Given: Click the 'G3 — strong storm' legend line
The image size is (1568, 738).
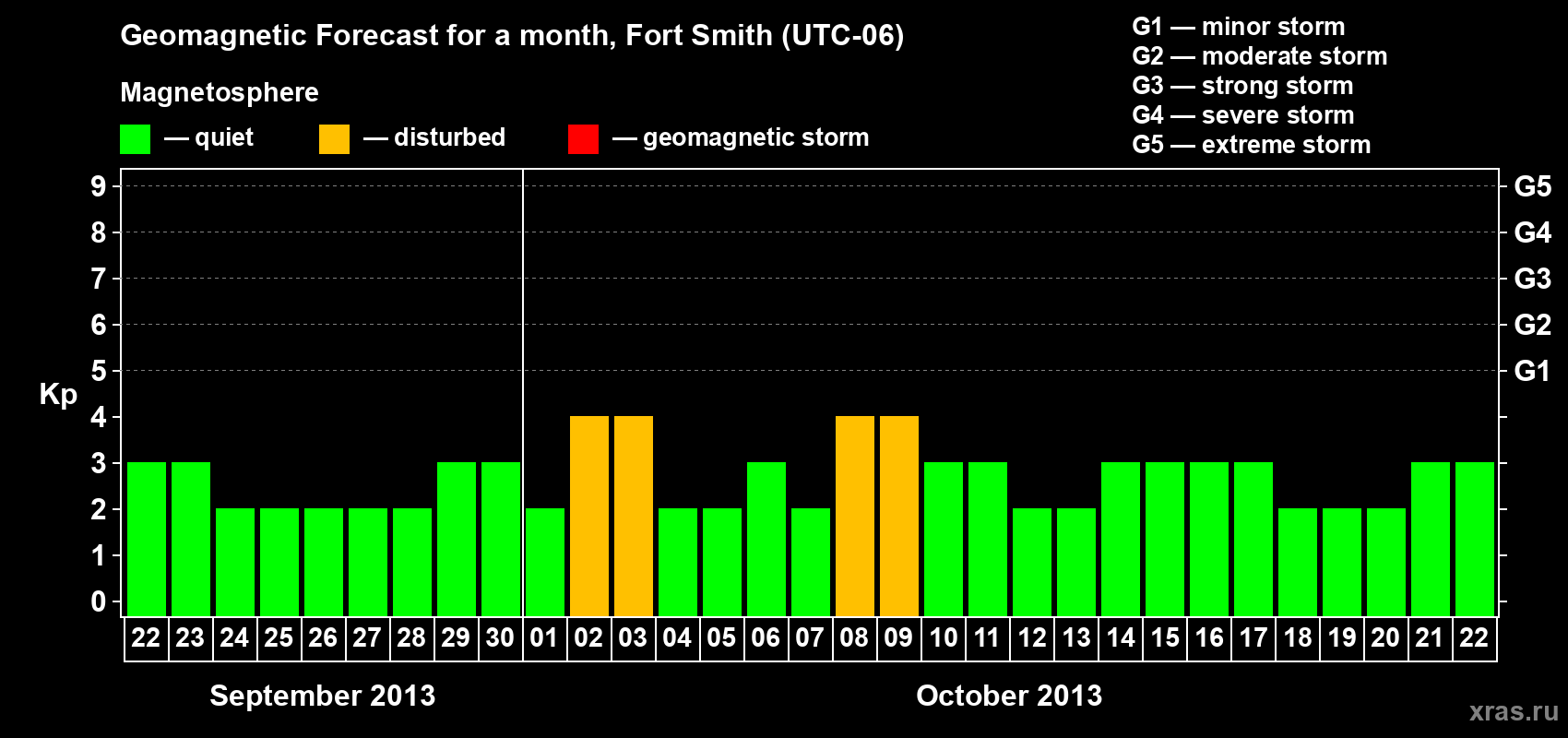Looking at the screenshot, I should point(1242,86).
